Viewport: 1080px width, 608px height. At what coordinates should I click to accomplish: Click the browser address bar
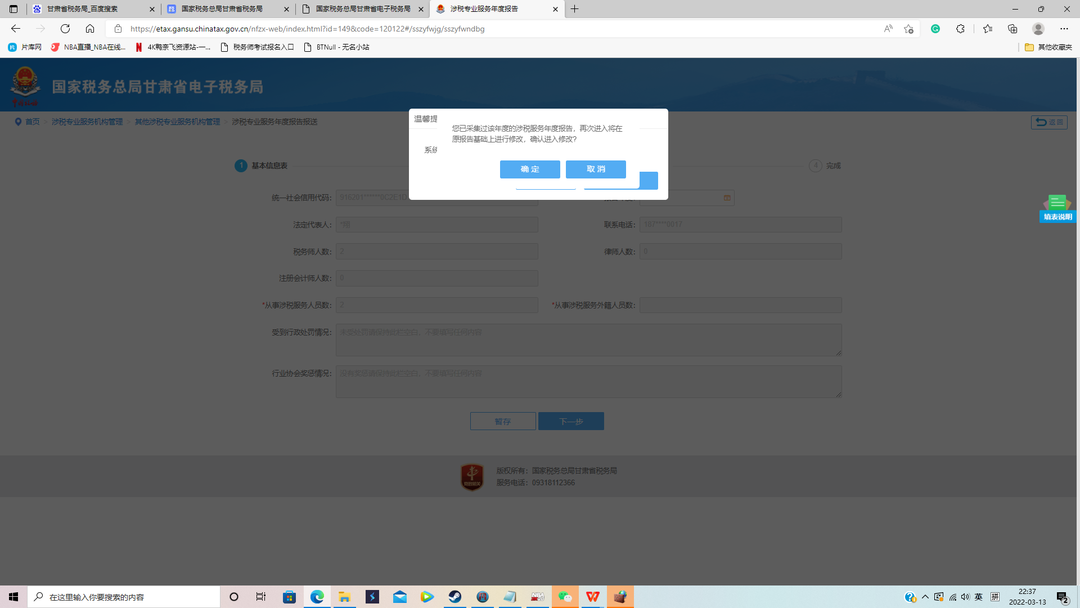click(x=496, y=29)
